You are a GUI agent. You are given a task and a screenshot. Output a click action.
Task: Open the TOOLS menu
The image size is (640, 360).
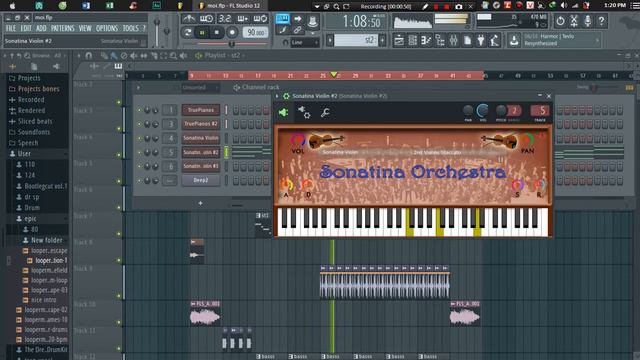click(x=131, y=29)
